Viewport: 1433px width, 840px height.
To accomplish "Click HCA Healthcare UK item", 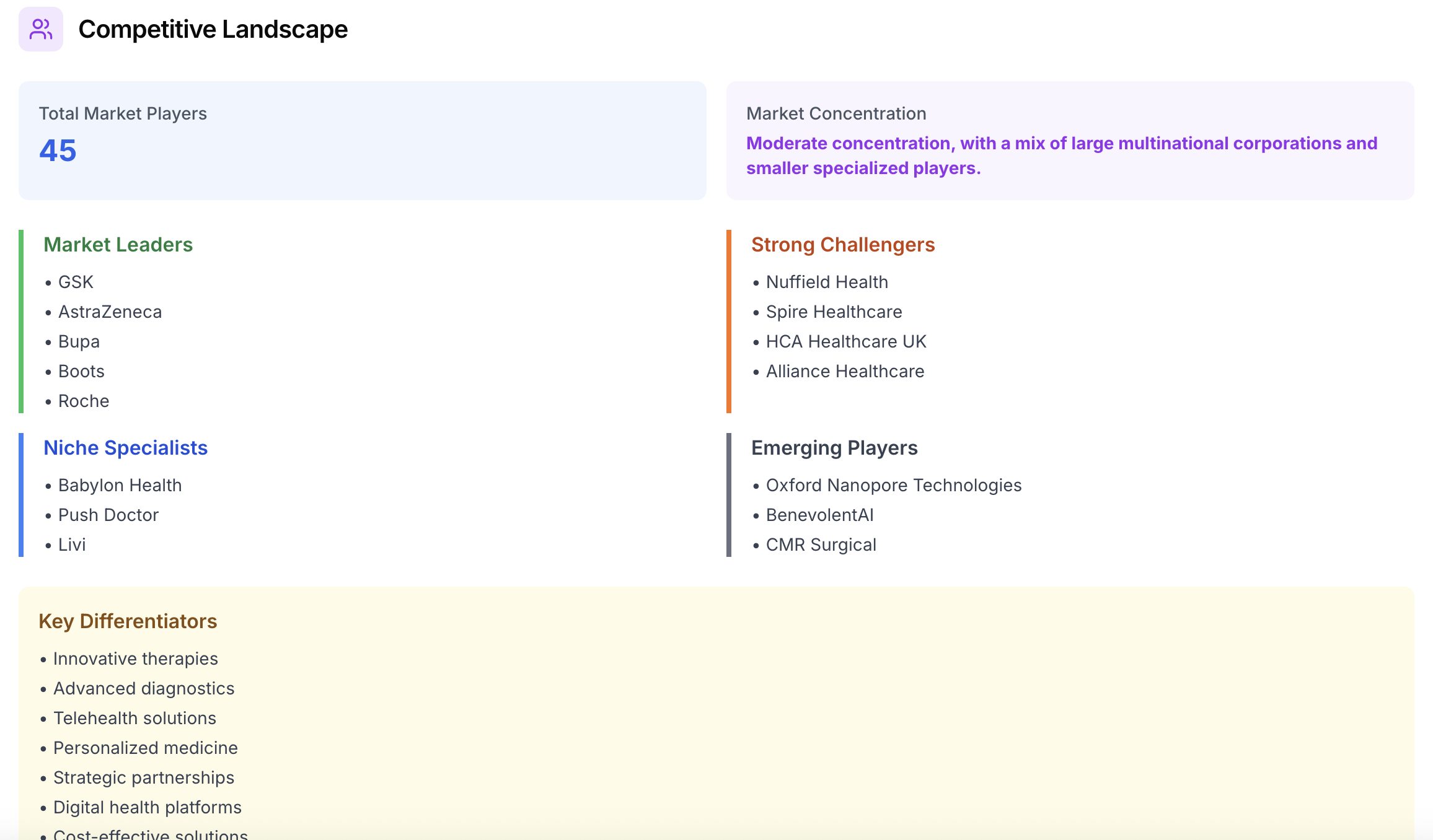I will point(845,341).
